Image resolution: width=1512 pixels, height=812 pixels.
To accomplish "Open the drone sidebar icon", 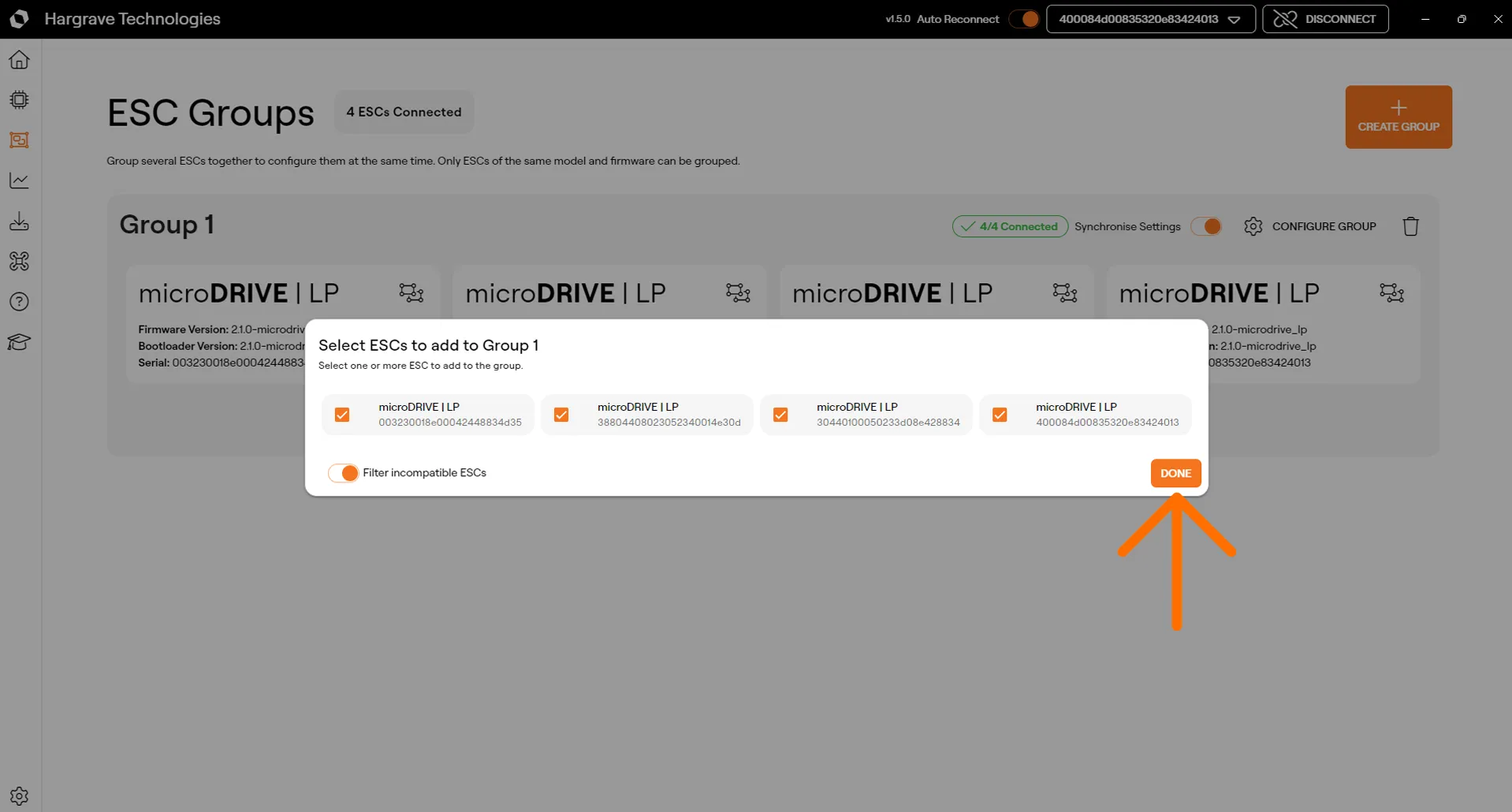I will point(19,262).
